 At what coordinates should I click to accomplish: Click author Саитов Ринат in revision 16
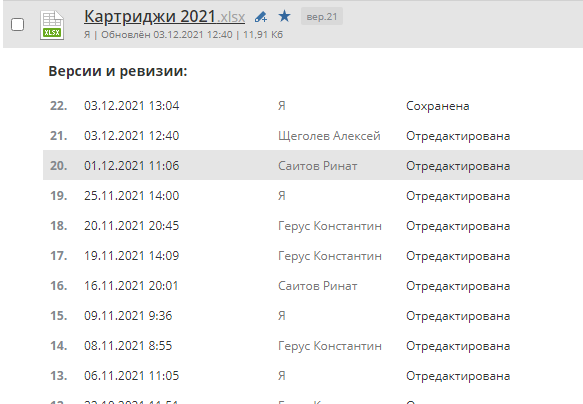click(x=318, y=286)
